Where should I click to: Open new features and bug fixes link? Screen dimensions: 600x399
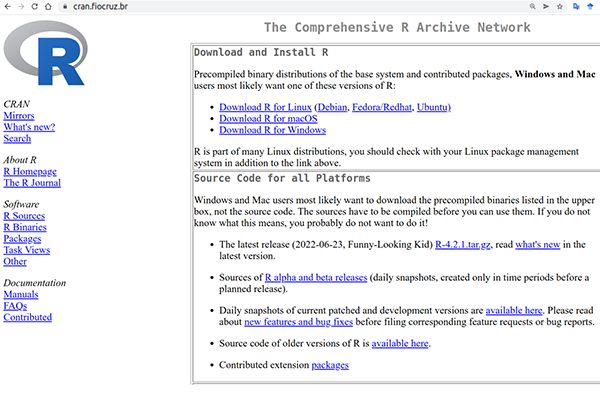(298, 322)
